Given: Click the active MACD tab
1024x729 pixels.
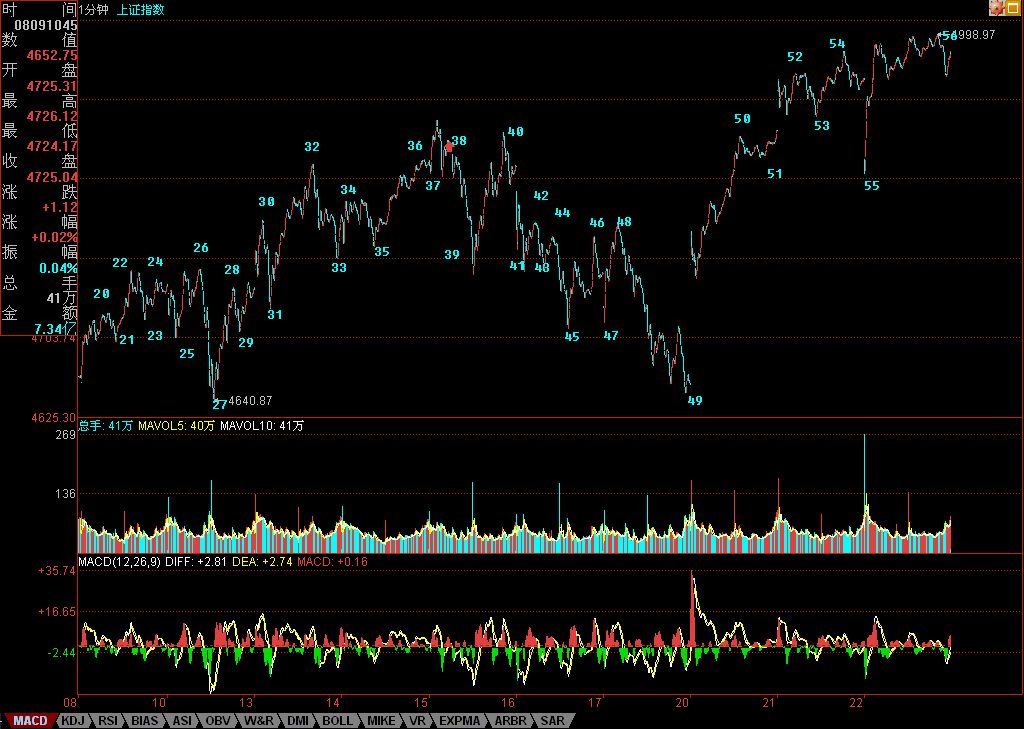Looking at the screenshot, I should pyautogui.click(x=30, y=720).
